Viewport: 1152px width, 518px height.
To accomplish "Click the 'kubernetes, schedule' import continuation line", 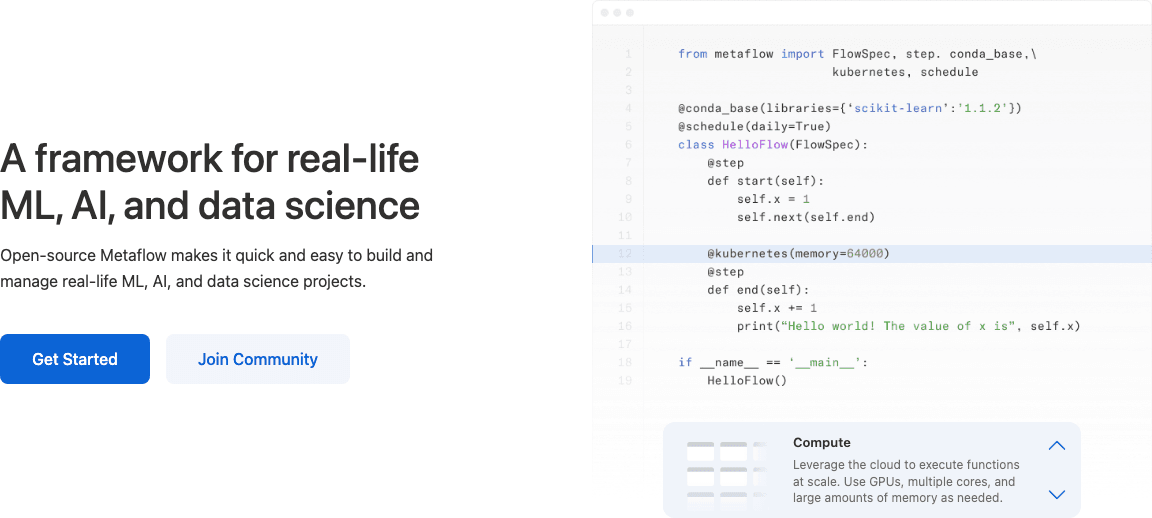I will pos(905,72).
